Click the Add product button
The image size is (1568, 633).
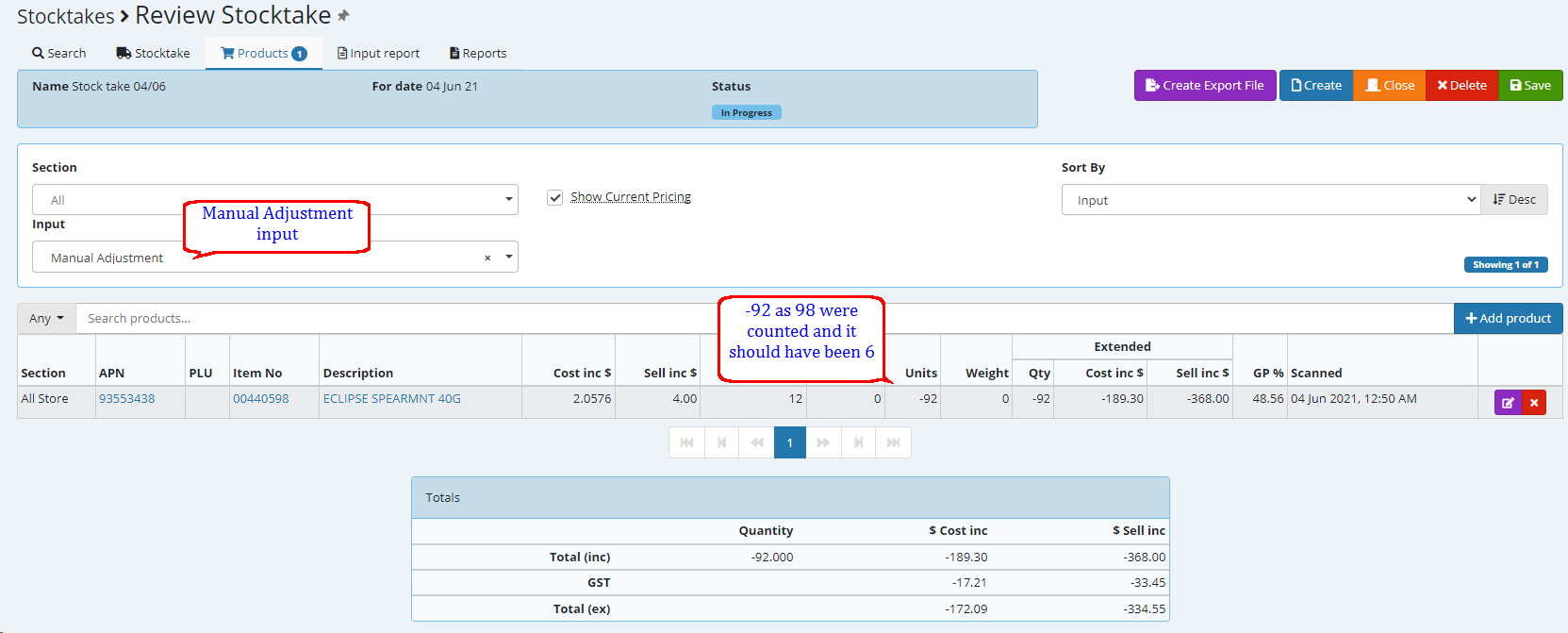[x=1508, y=319]
